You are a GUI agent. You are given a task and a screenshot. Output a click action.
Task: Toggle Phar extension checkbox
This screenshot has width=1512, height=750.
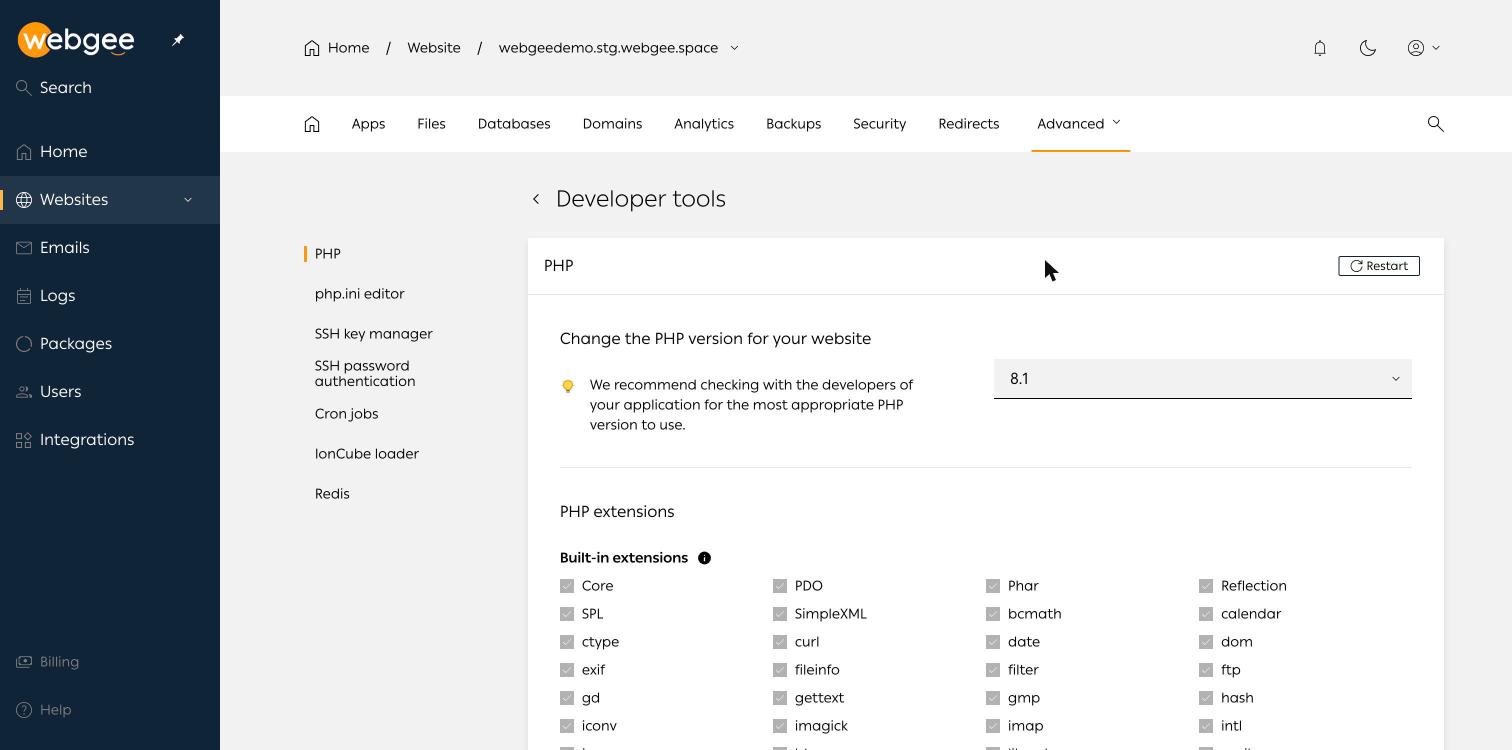tap(993, 586)
